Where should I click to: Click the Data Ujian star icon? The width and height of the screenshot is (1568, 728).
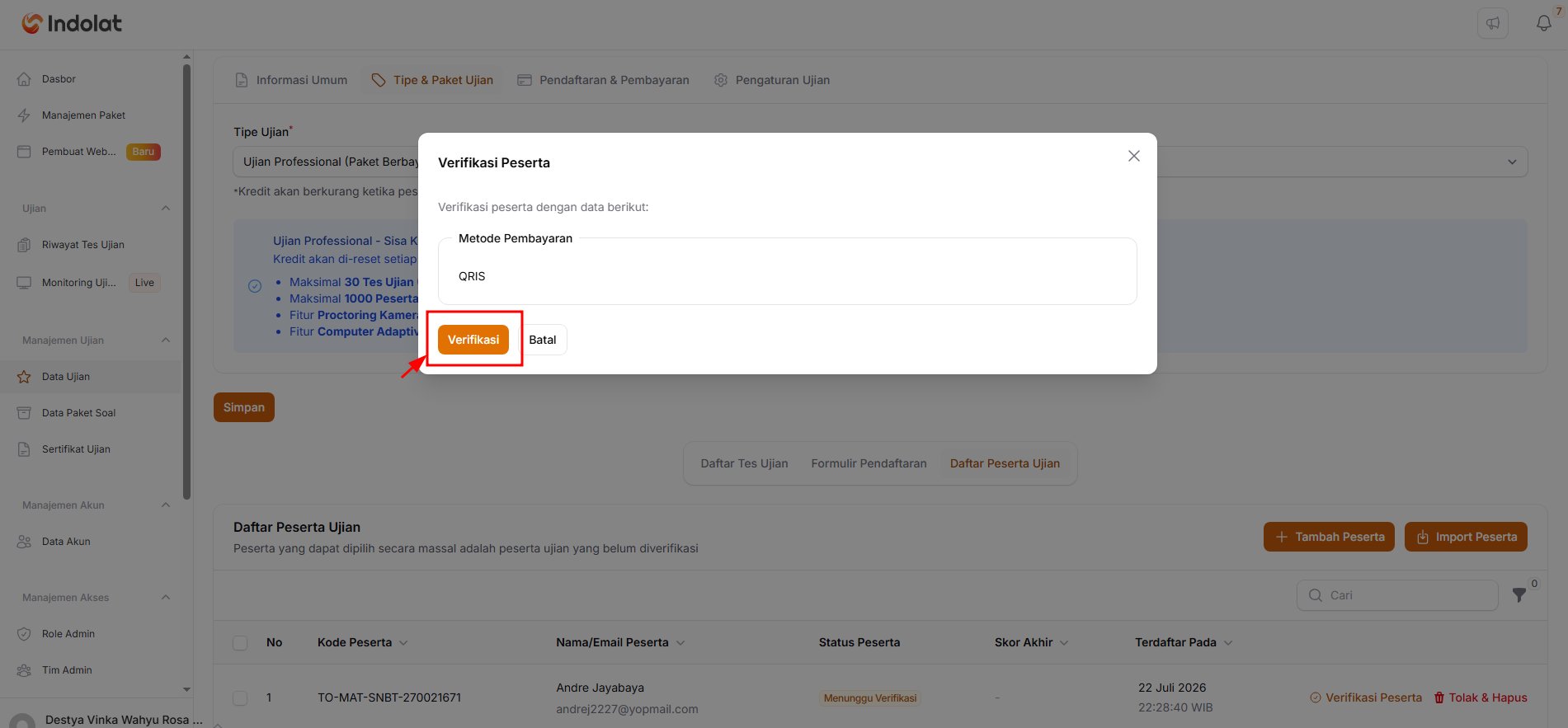click(x=24, y=377)
